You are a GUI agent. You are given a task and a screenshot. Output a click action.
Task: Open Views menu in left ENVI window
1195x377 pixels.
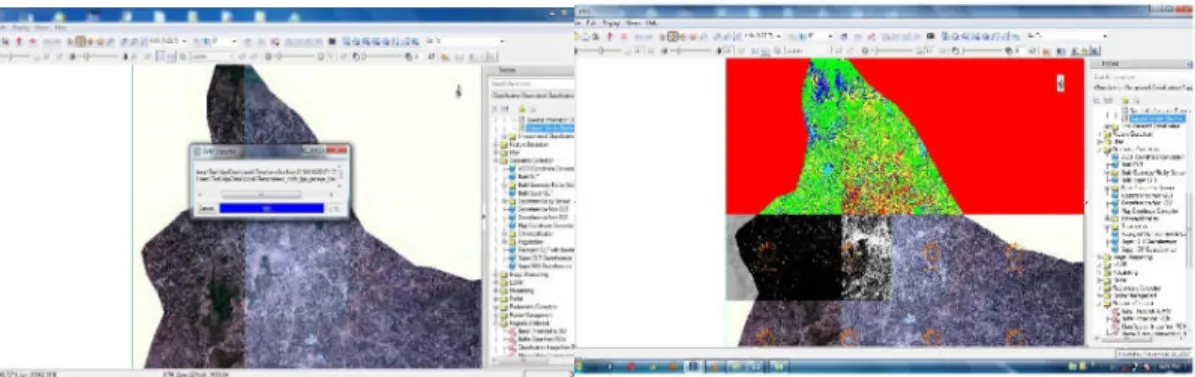click(42, 28)
